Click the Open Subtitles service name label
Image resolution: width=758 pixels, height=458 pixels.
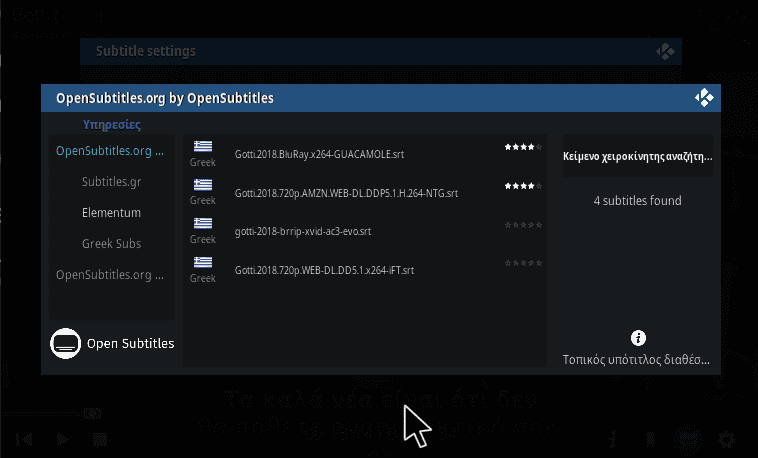(131, 343)
